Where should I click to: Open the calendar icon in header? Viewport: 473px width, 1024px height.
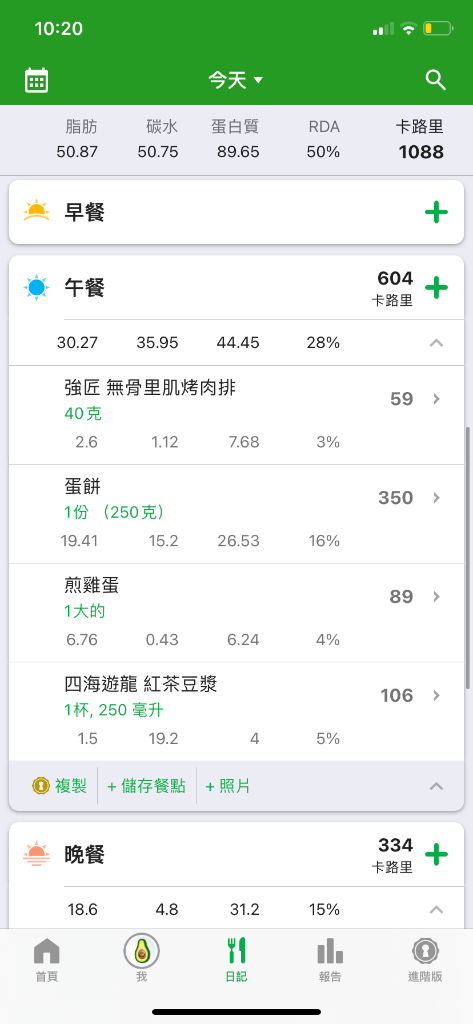37,80
